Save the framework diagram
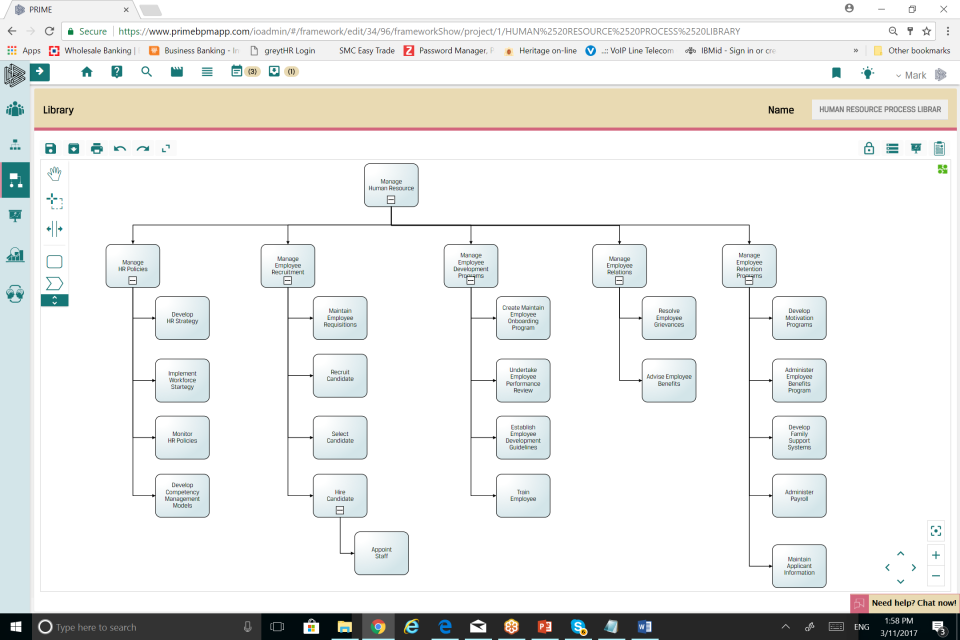 (50, 147)
